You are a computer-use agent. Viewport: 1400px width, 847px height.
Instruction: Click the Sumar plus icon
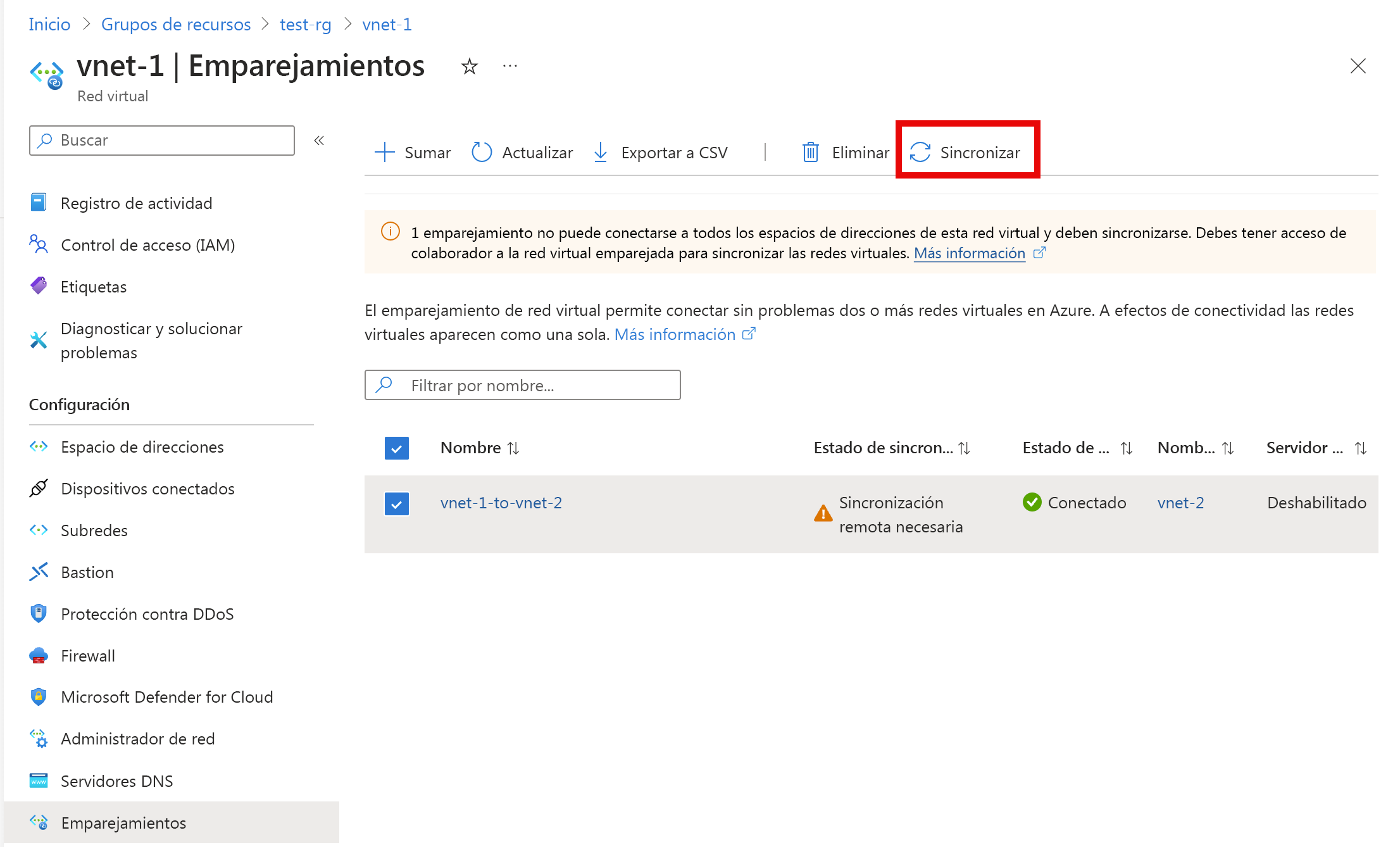tap(384, 152)
